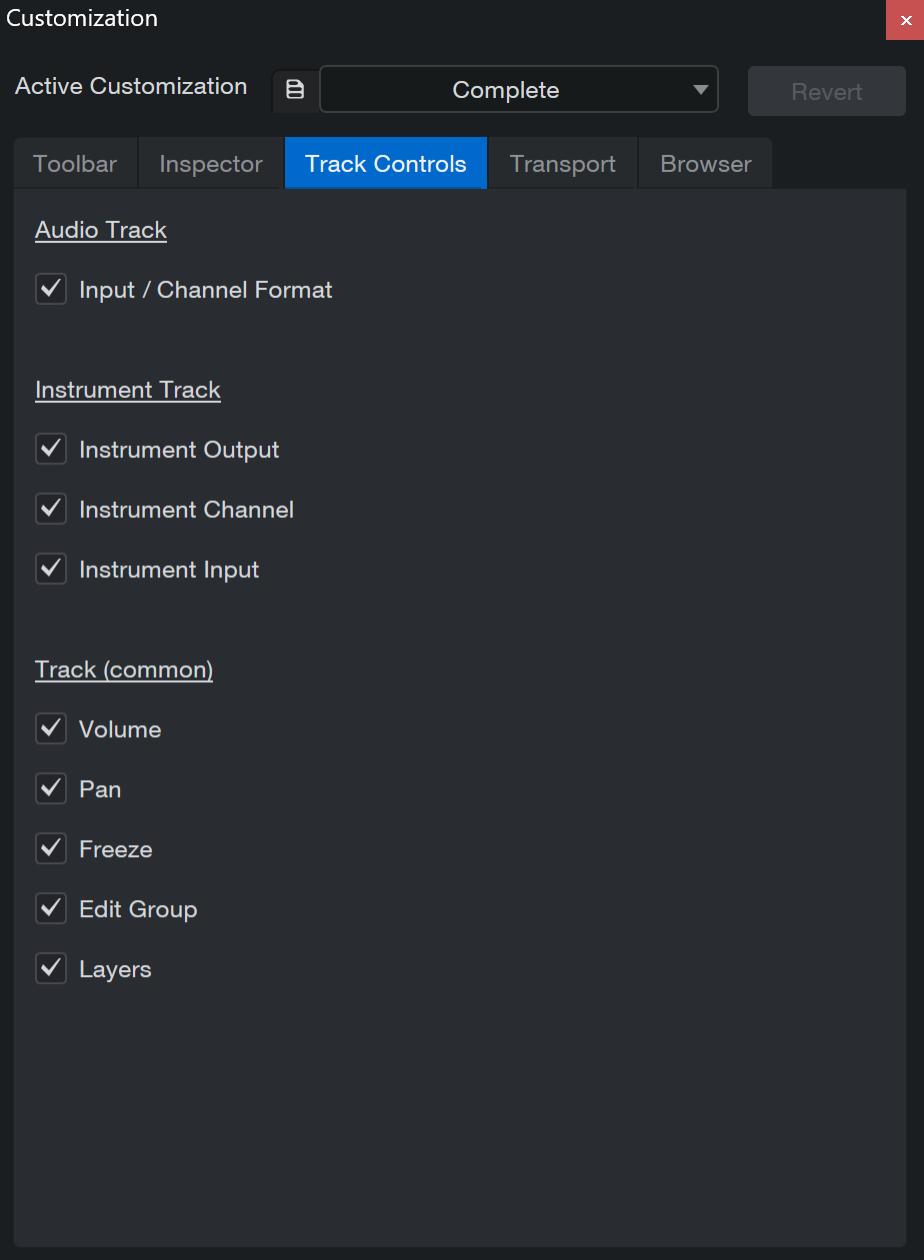Uncheck Input / Channel Format
Viewport: 924px width, 1260px height.
point(51,290)
